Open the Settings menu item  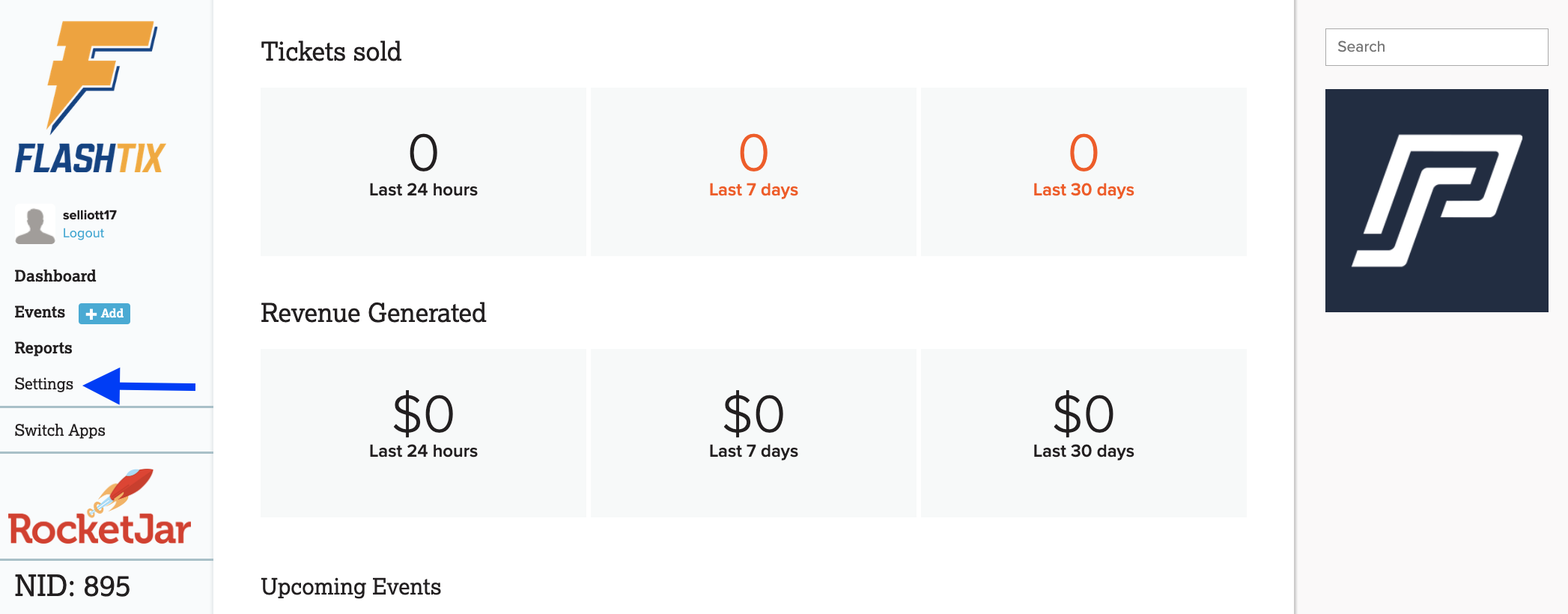pyautogui.click(x=44, y=384)
